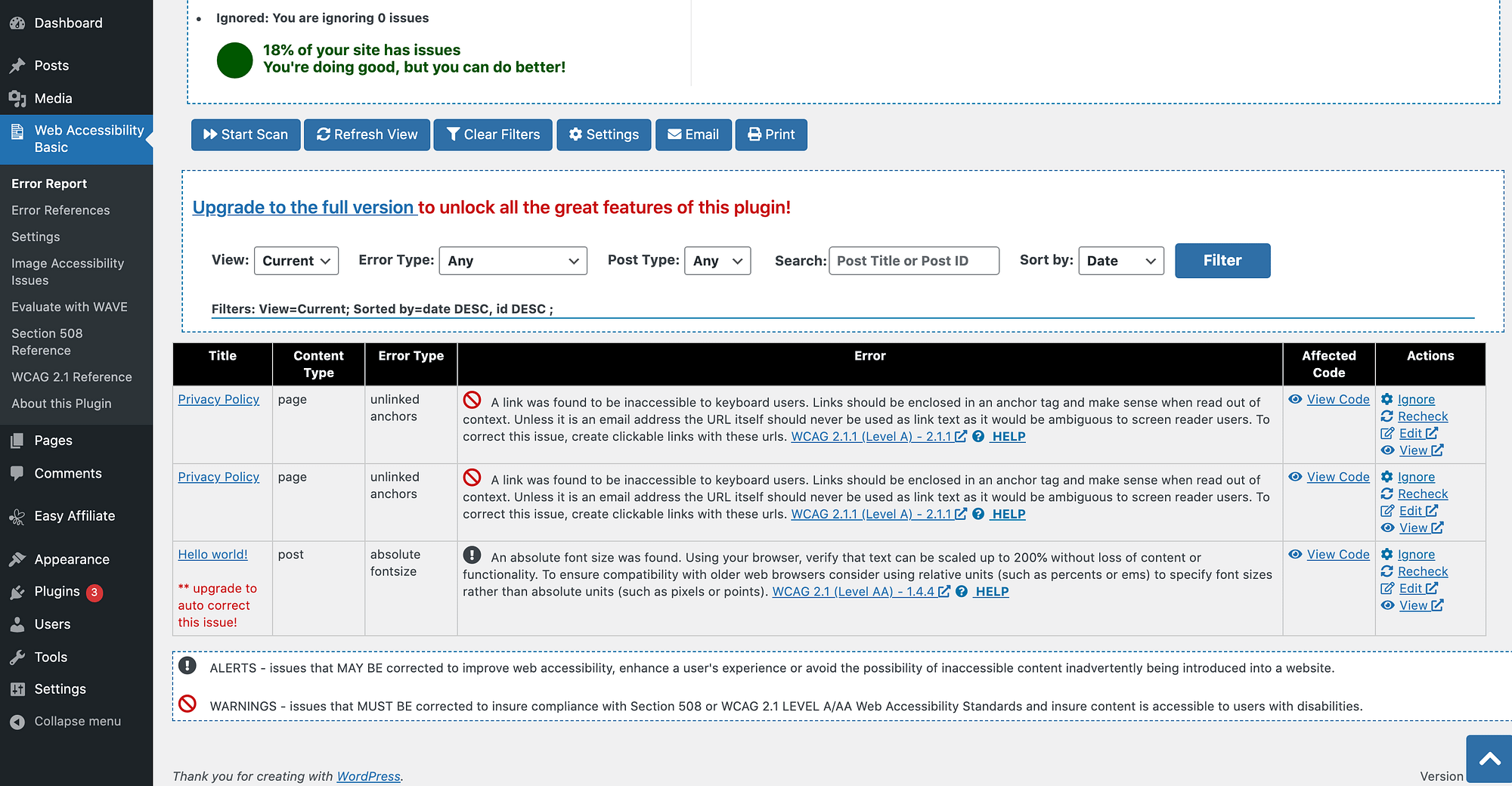
Task: Open the Media library from the sidebar icon
Action: click(x=17, y=97)
